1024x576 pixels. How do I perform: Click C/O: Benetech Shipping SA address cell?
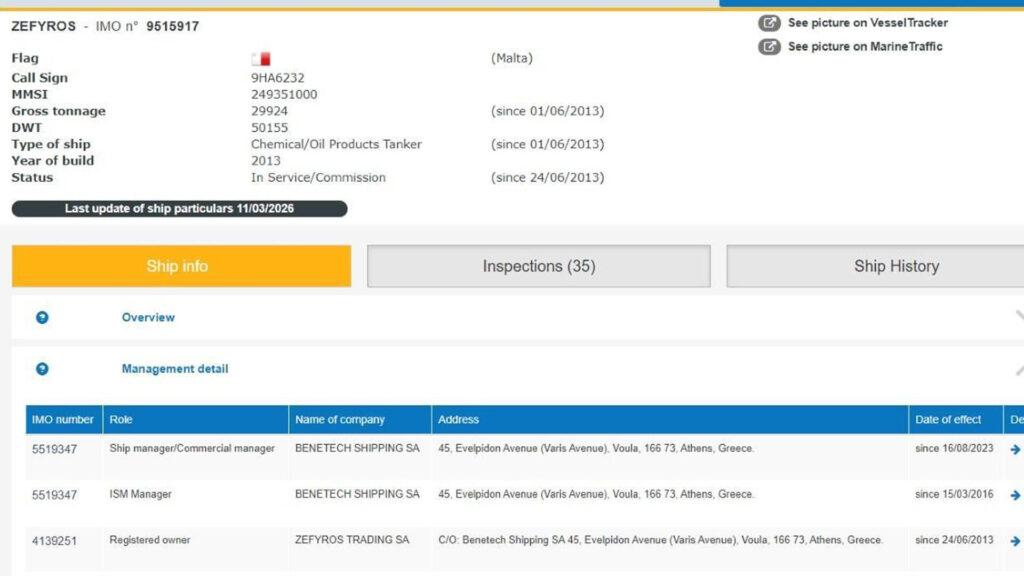[661, 540]
